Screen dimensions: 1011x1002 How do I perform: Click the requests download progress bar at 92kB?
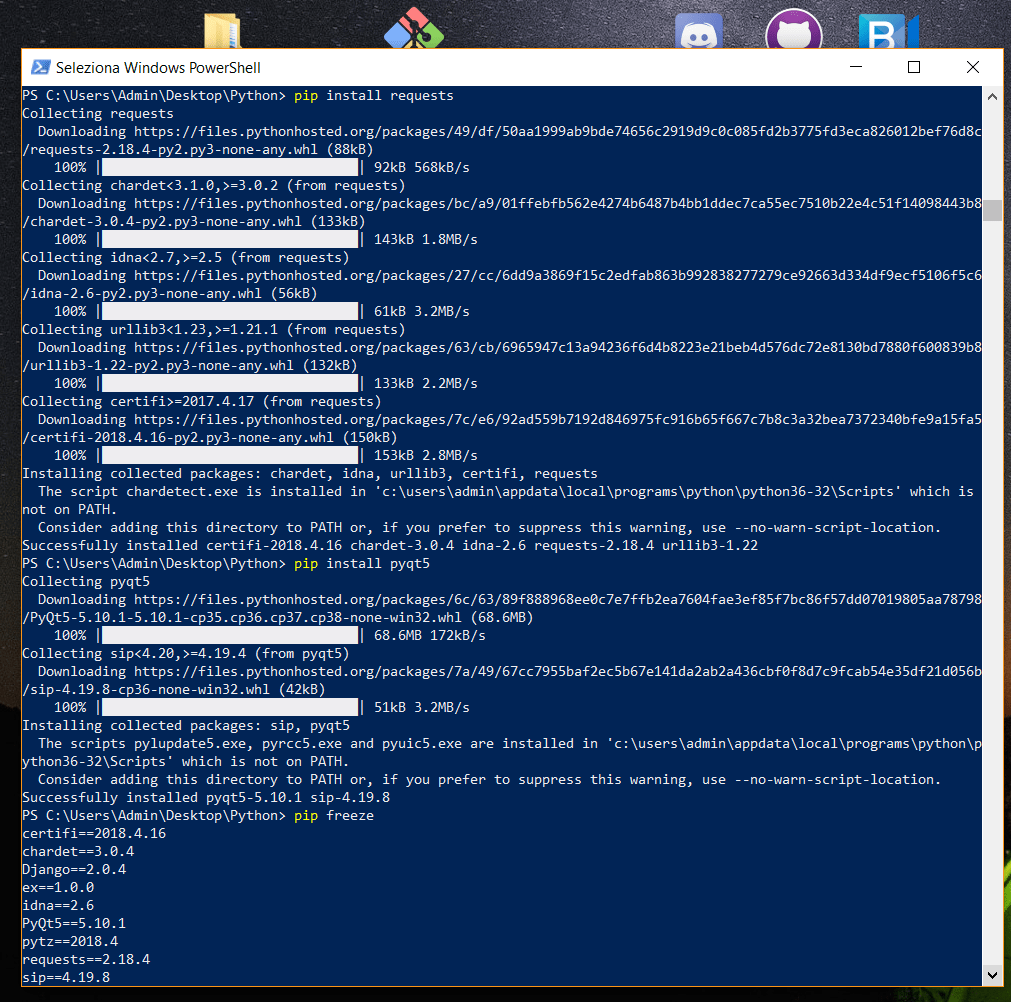[x=230, y=168]
